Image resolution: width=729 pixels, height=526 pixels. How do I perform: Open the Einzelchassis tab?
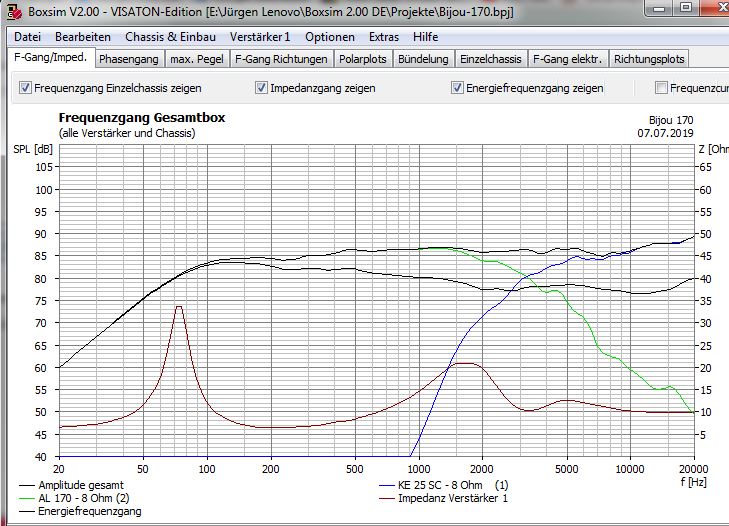[x=490, y=59]
